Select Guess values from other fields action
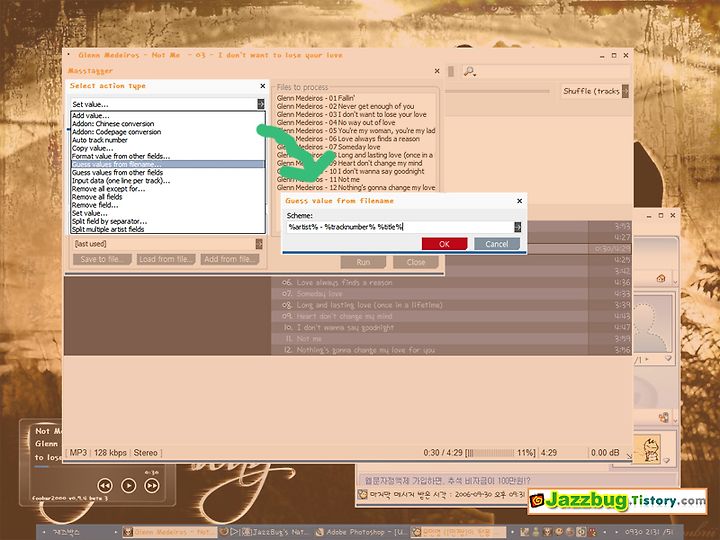The width and height of the screenshot is (720, 540). click(168, 173)
